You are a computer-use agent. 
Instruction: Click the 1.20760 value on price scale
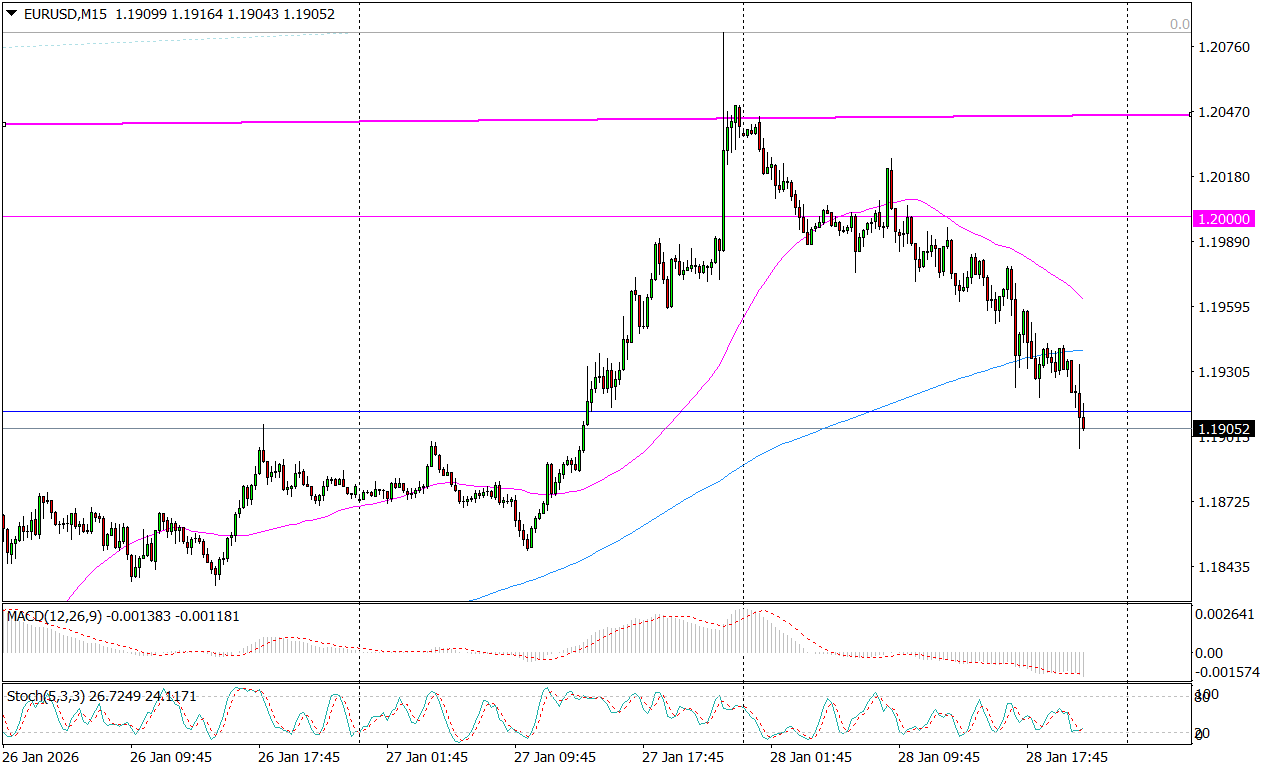click(x=1222, y=47)
